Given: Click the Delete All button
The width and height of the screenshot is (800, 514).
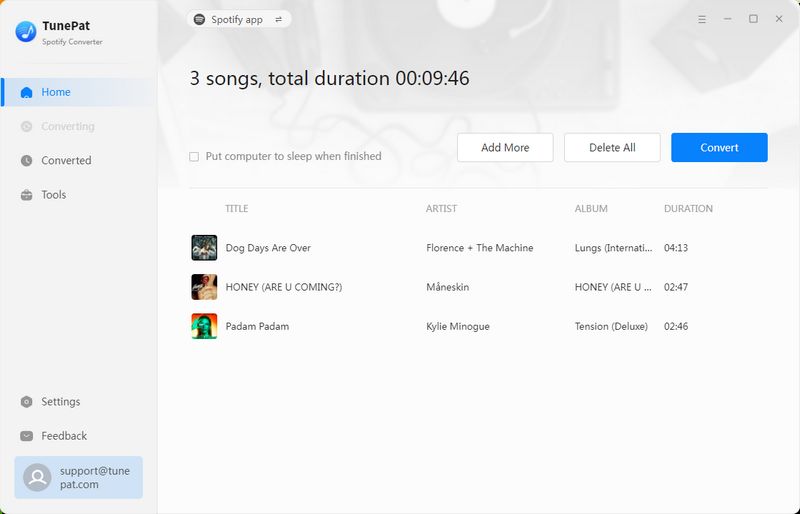Looking at the screenshot, I should 612,148.
